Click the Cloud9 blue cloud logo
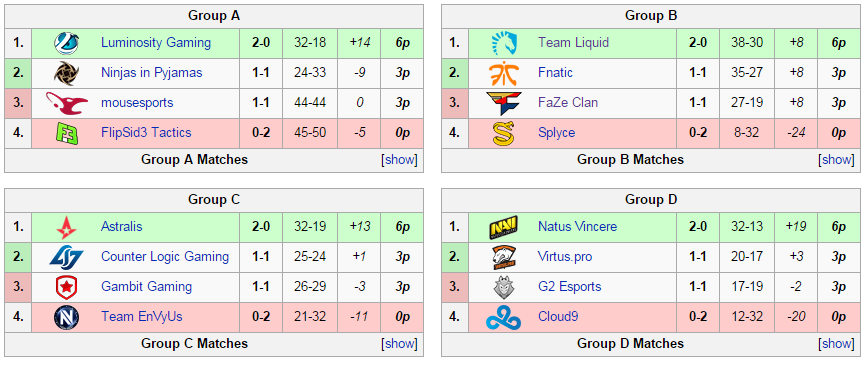Viewport: 864px width, 365px height. 504,317
